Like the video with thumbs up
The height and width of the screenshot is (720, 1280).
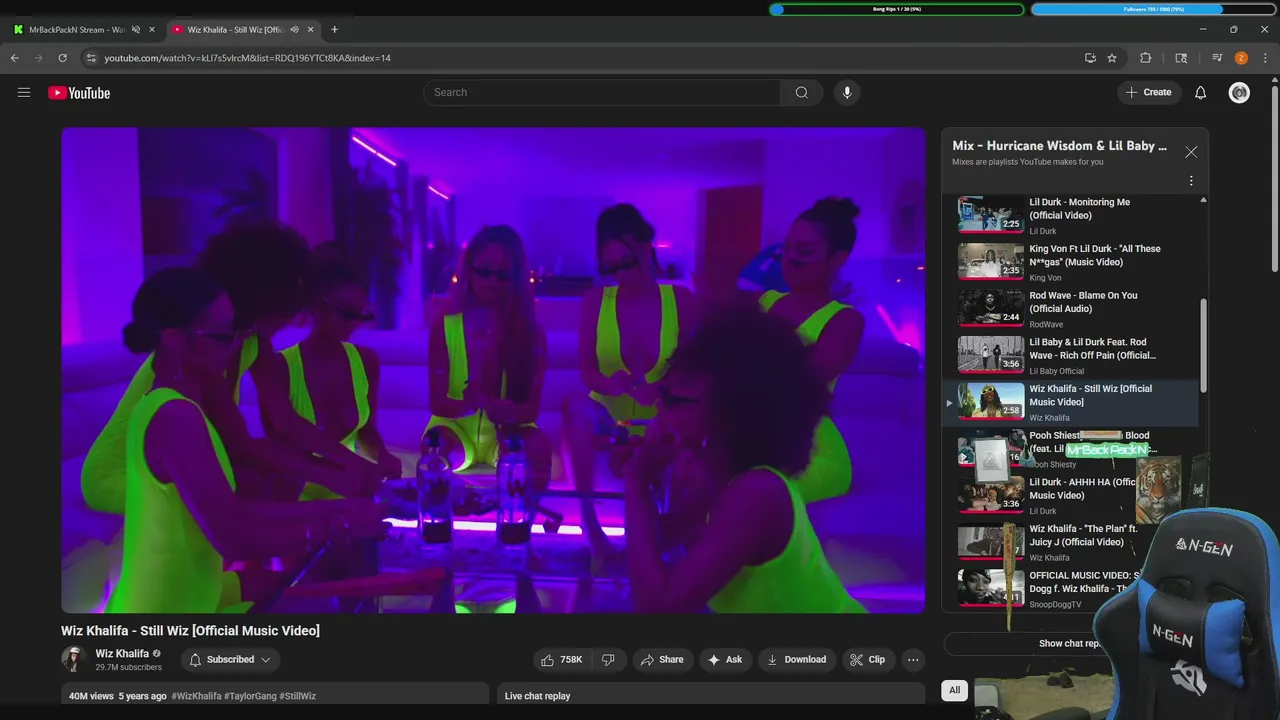(x=561, y=660)
